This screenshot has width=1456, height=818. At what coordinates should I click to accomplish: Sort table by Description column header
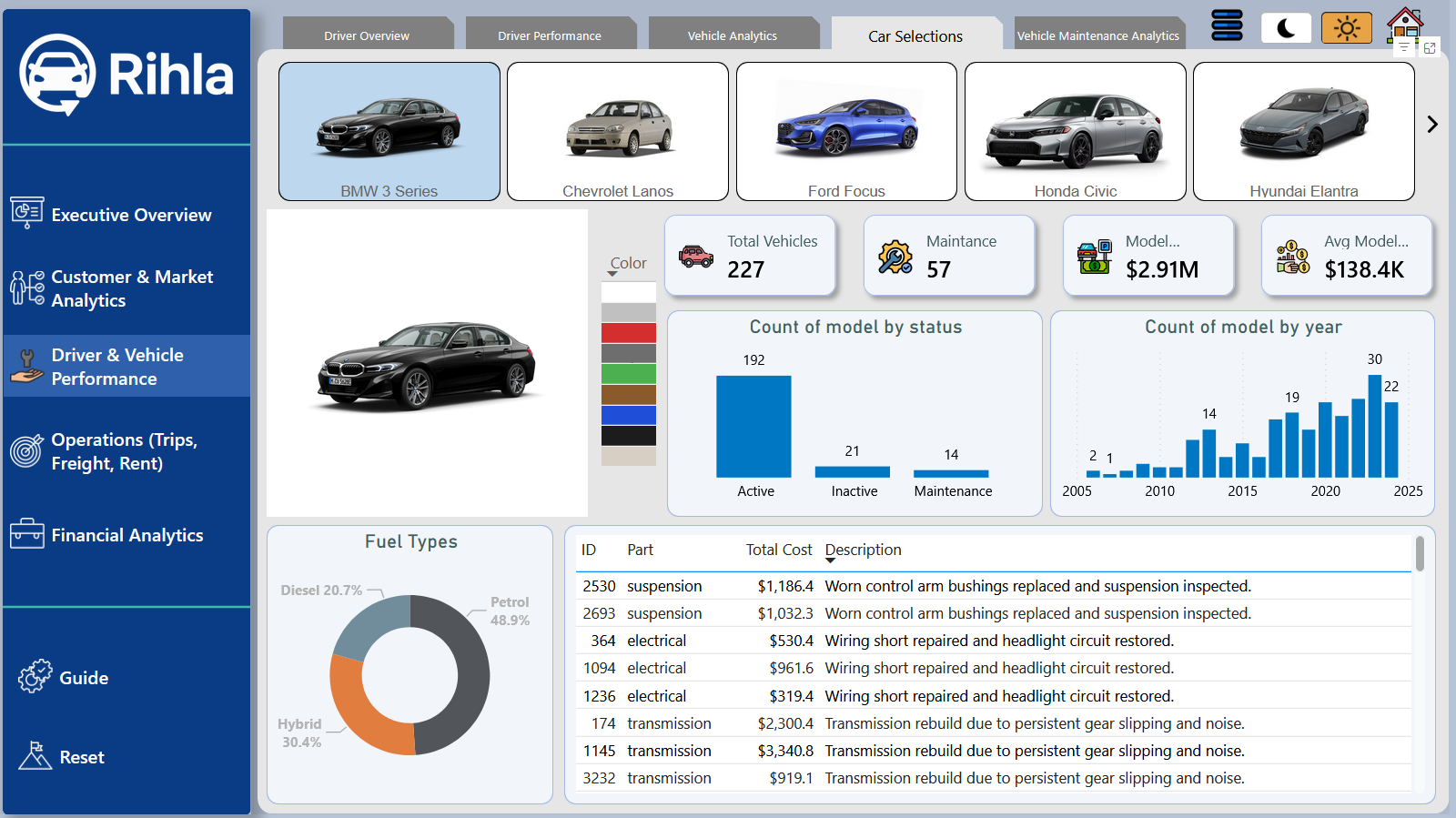863,550
